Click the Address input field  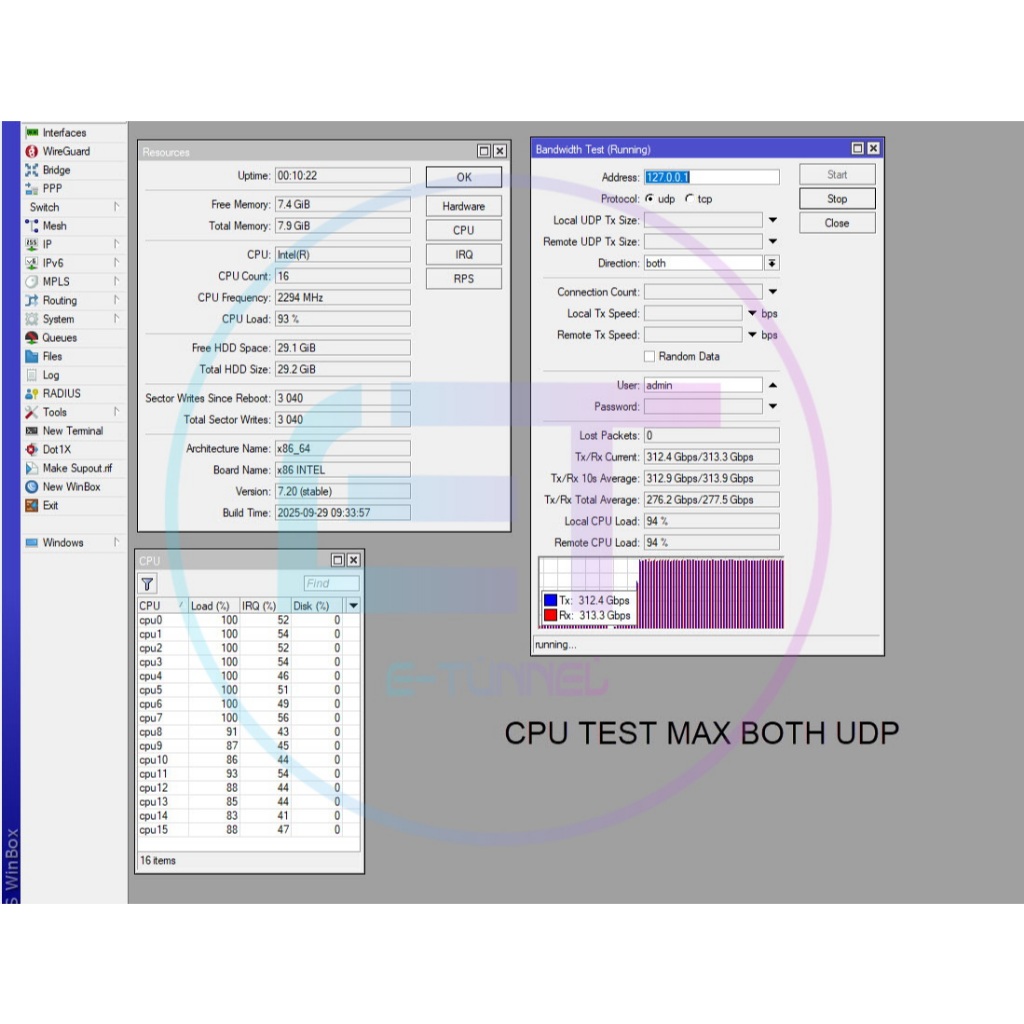(x=711, y=177)
